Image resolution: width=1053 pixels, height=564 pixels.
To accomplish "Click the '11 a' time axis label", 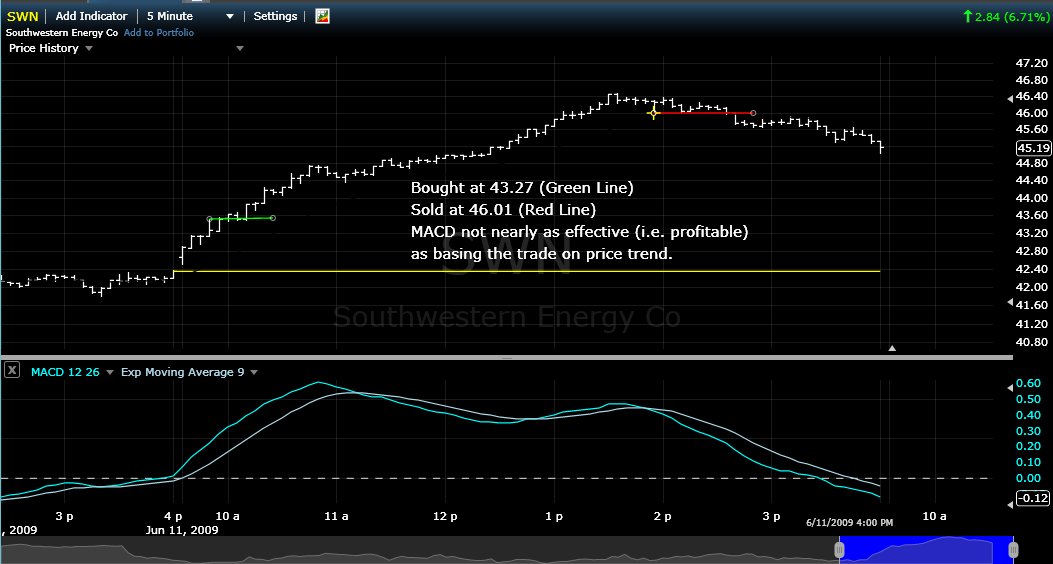I will (336, 516).
